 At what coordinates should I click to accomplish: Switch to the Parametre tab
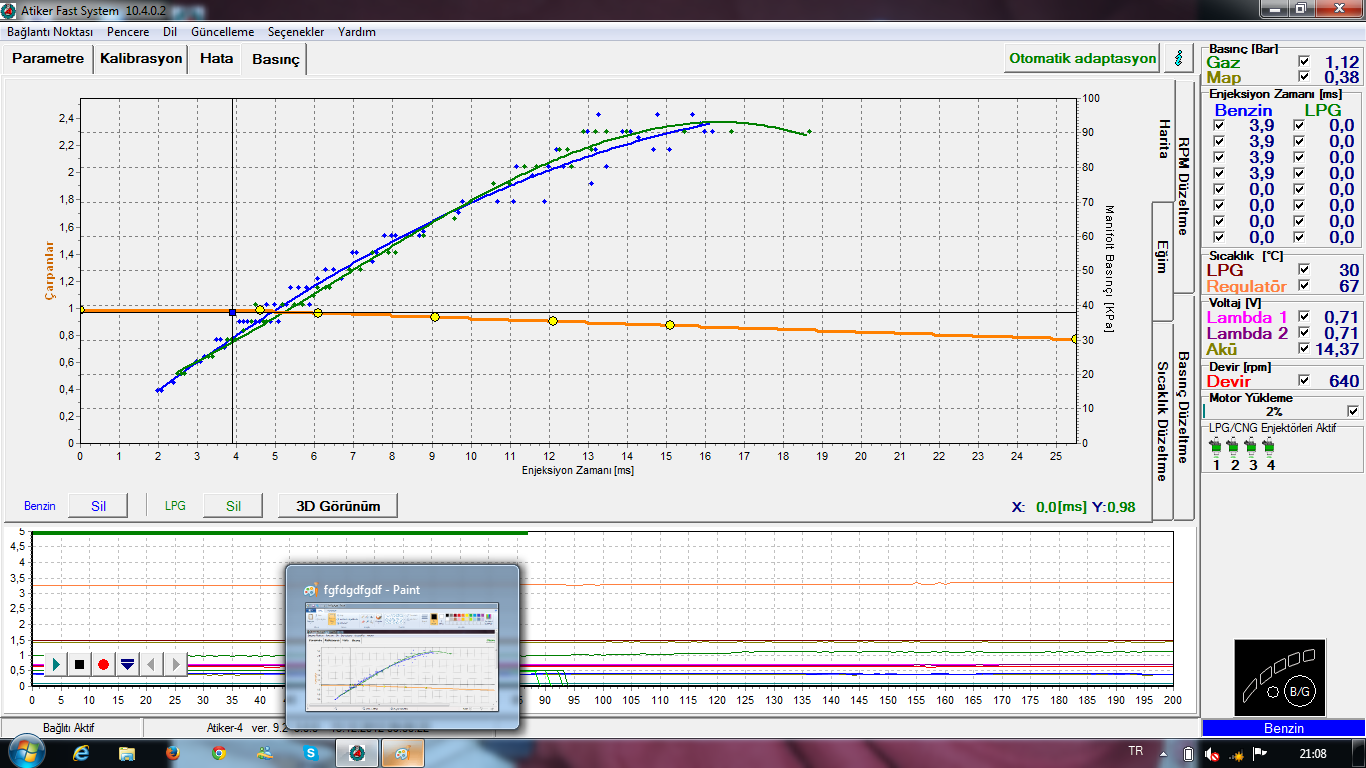(x=48, y=59)
